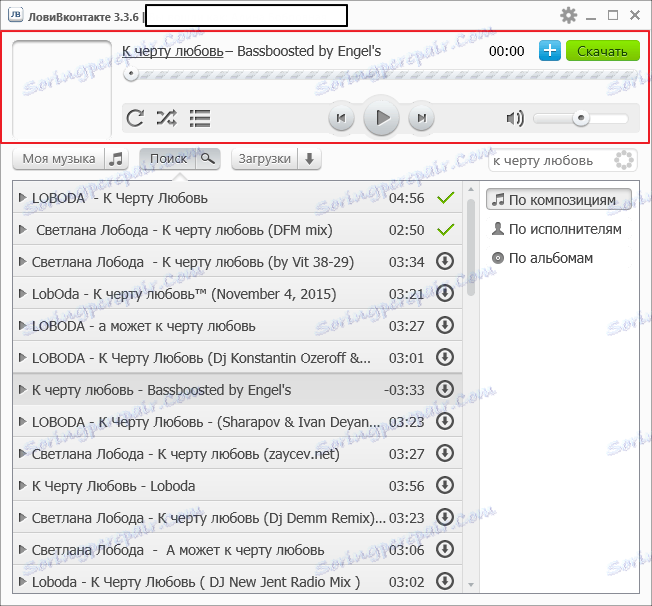Mute sound via speaker icon
Viewport: 652px width, 606px height.
point(515,119)
